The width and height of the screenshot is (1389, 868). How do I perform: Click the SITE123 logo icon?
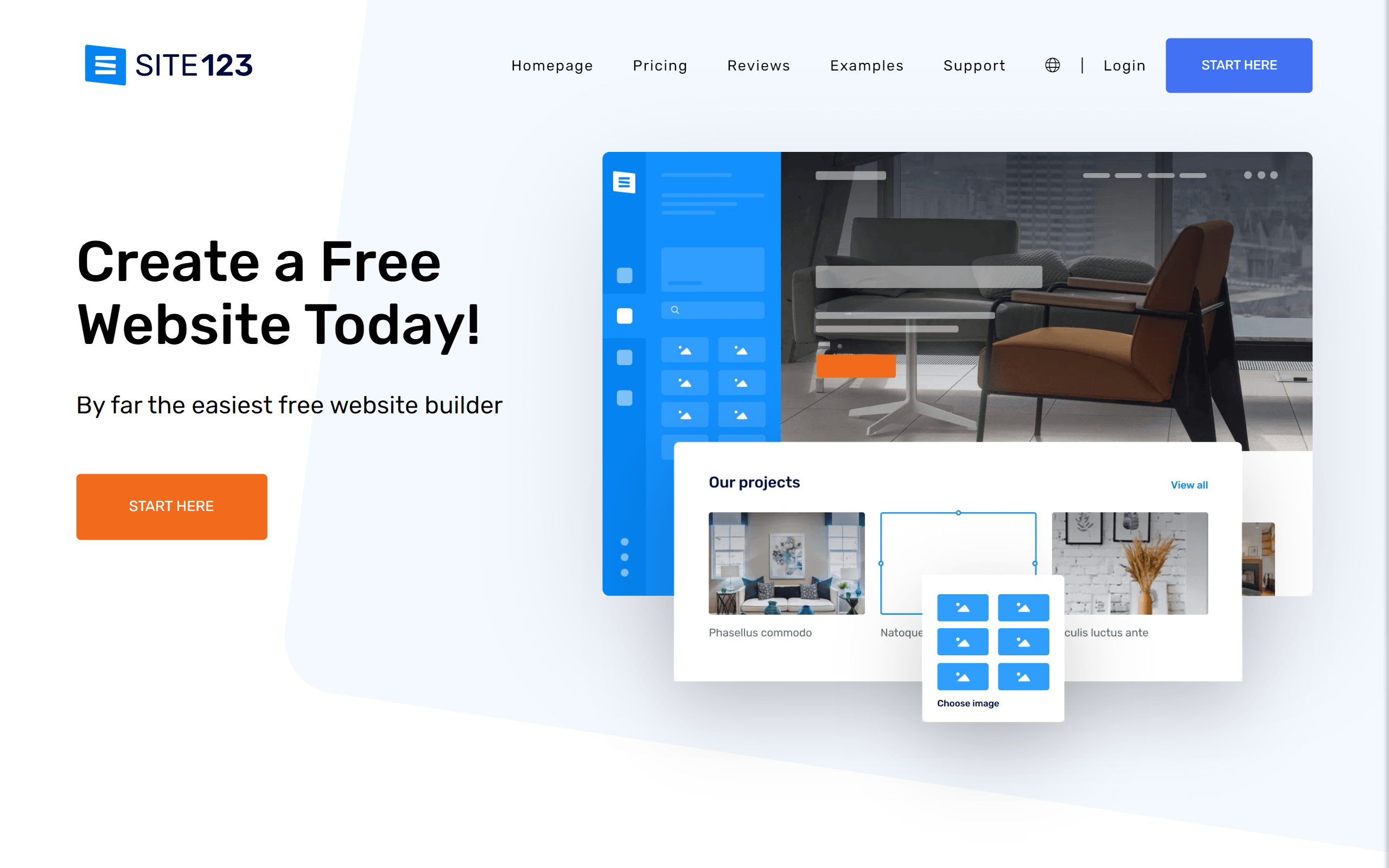coord(102,65)
